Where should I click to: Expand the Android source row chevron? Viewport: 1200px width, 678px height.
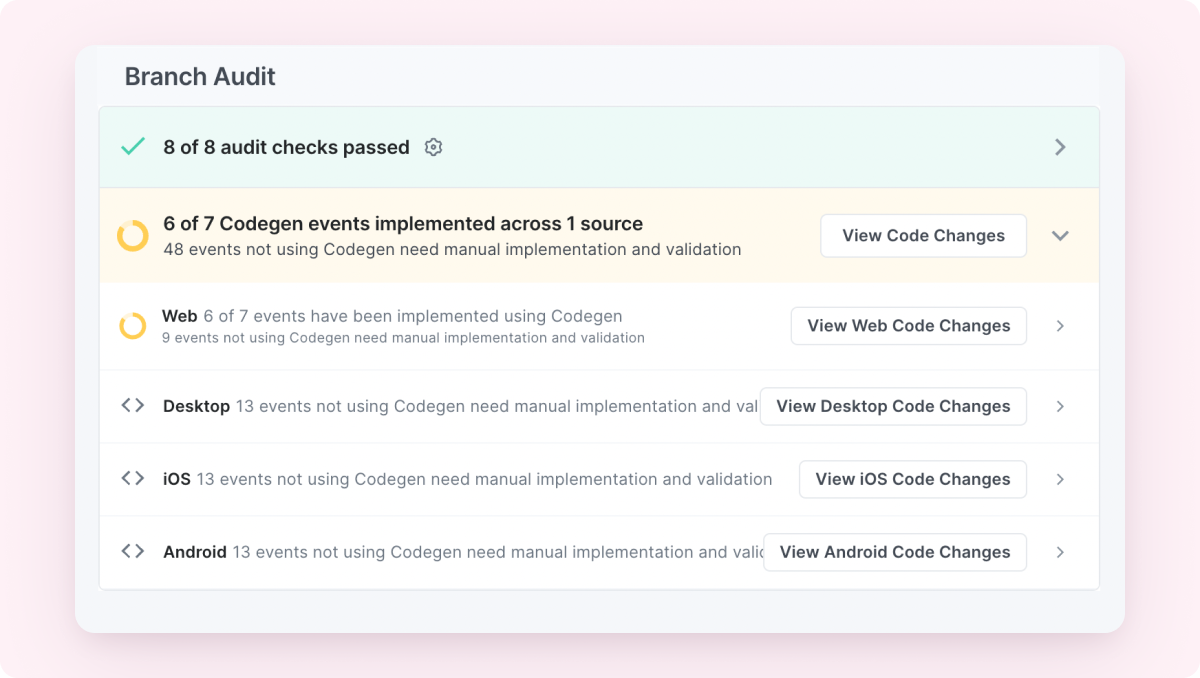point(1060,552)
